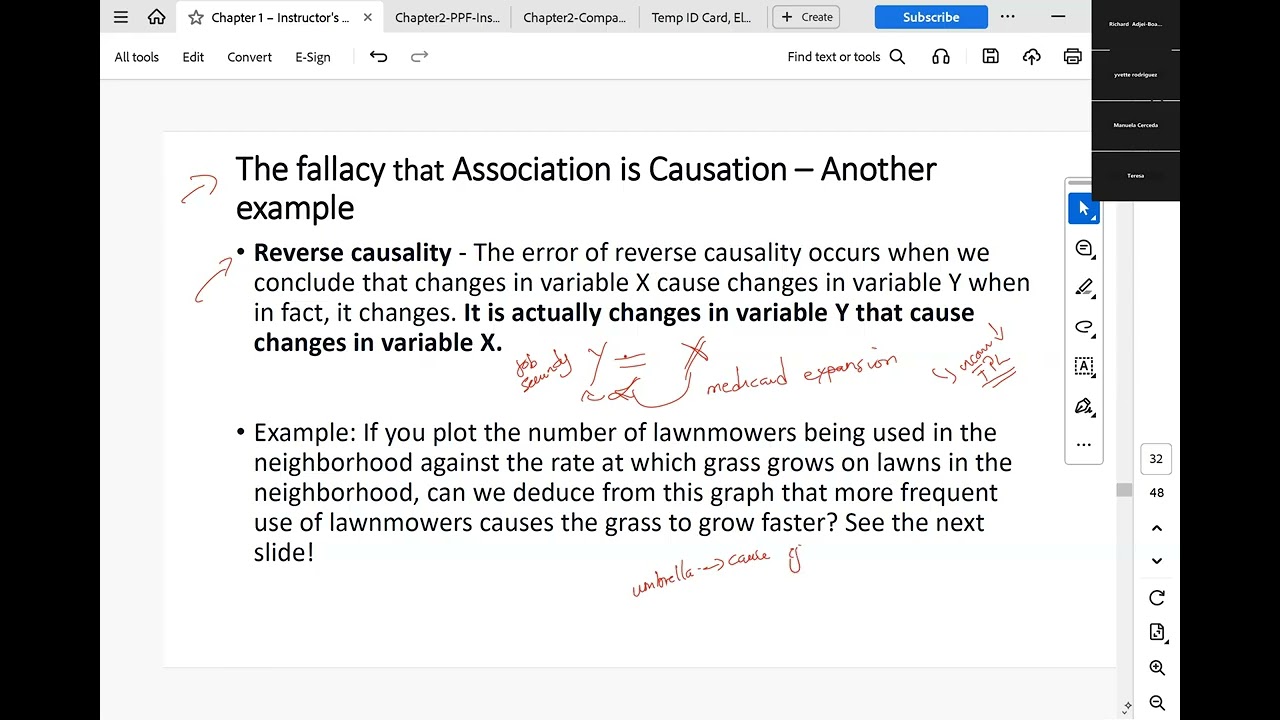Select the text box tool
The image size is (1280, 720).
pos(1083,366)
